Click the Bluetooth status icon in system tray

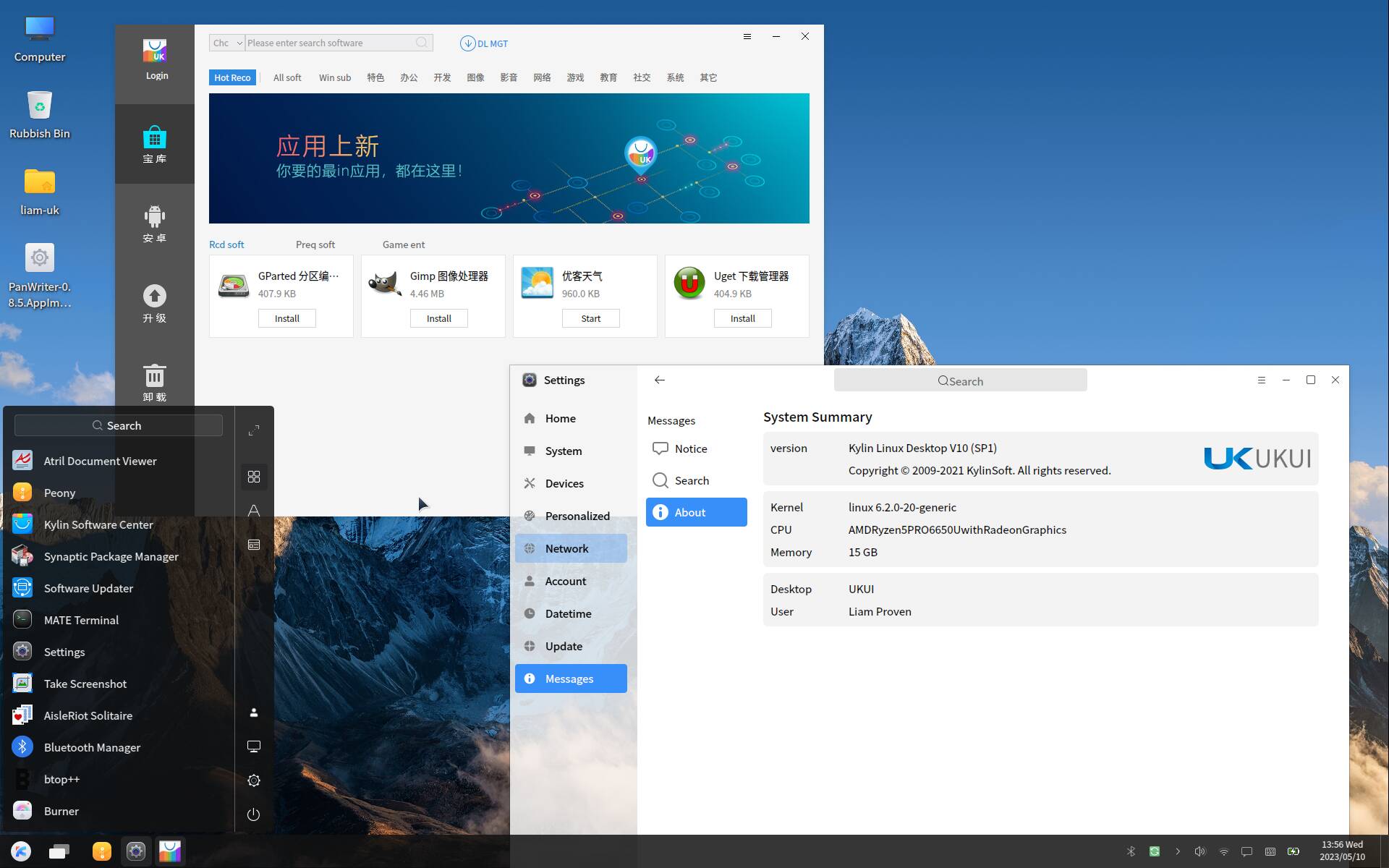[x=1131, y=851]
